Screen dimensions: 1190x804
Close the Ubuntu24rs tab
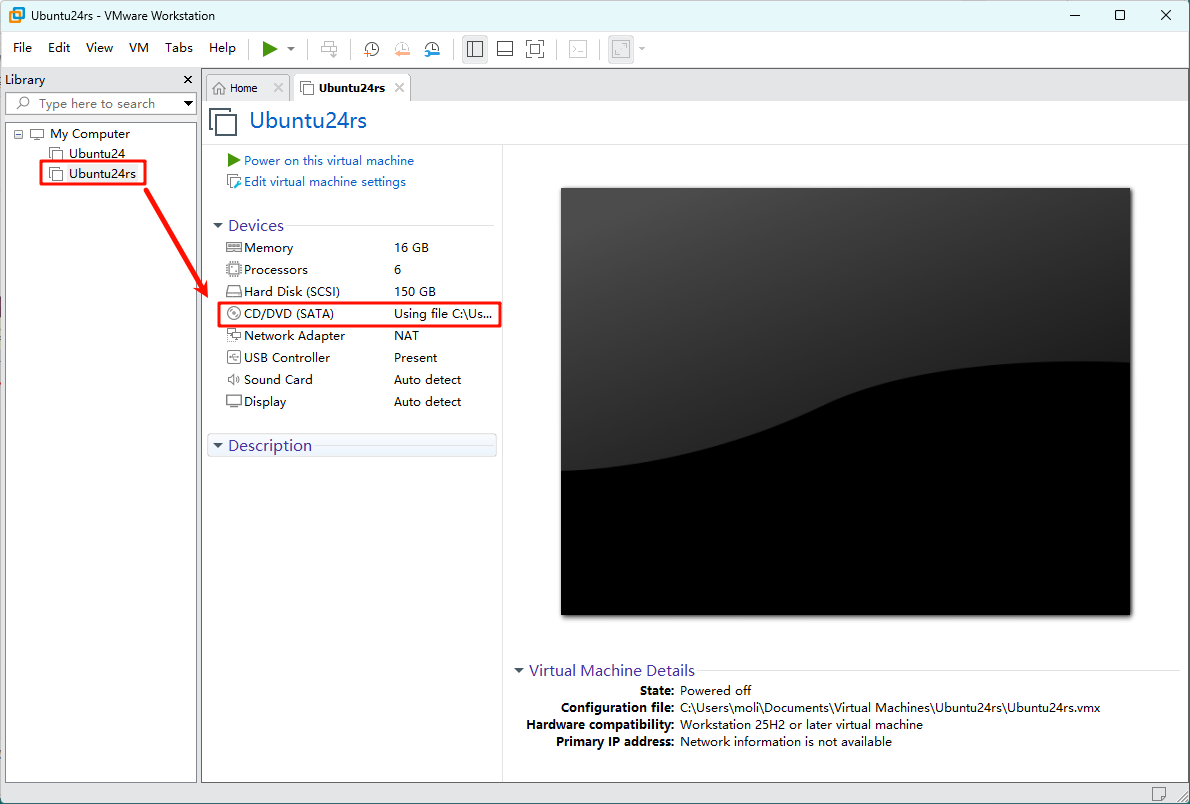coord(399,88)
